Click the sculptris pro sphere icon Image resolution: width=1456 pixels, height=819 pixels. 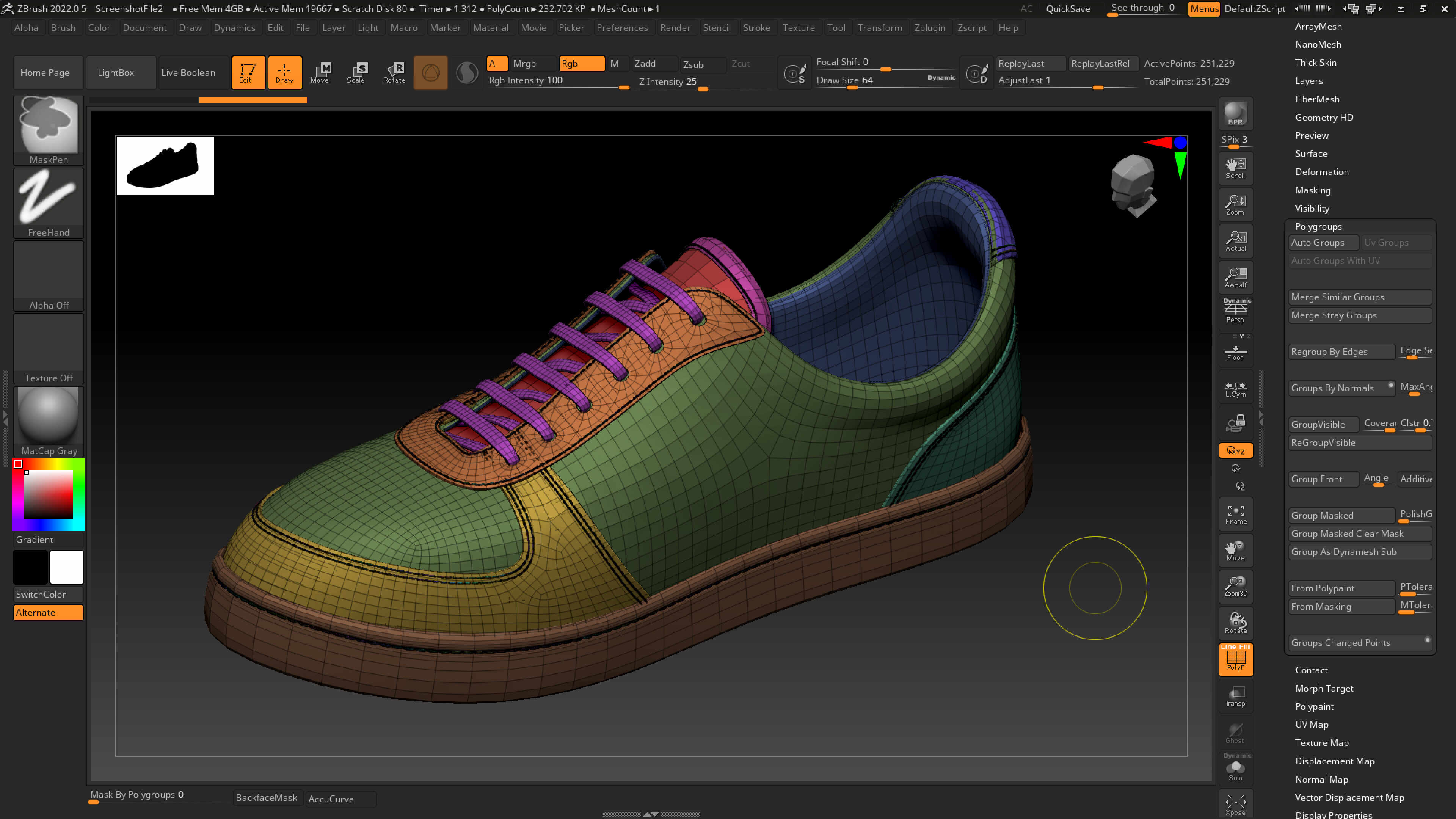467,73
